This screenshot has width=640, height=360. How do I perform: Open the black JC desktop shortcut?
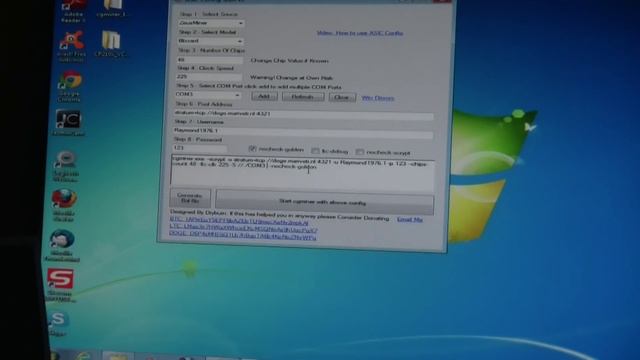(69, 122)
